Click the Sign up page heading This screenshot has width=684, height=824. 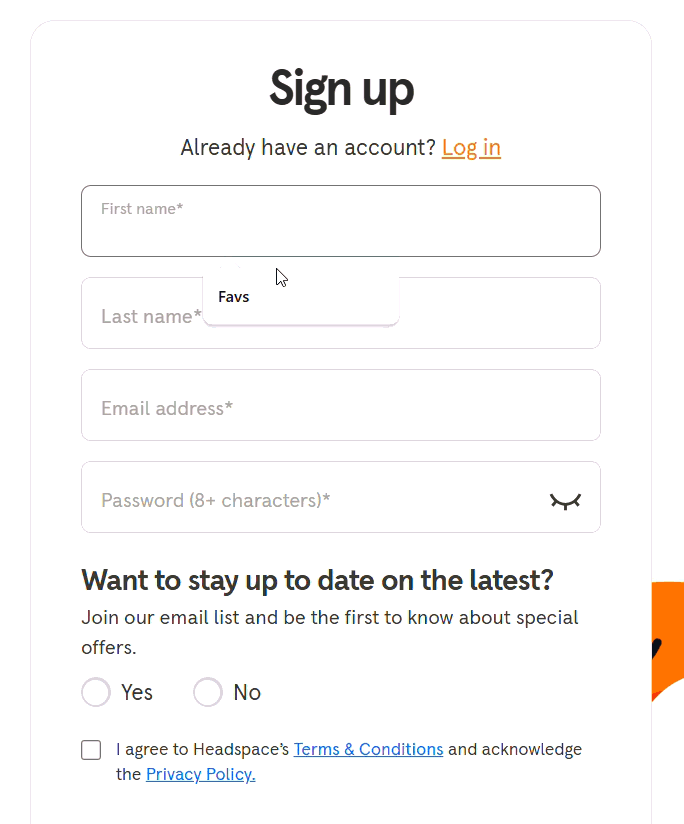click(341, 89)
